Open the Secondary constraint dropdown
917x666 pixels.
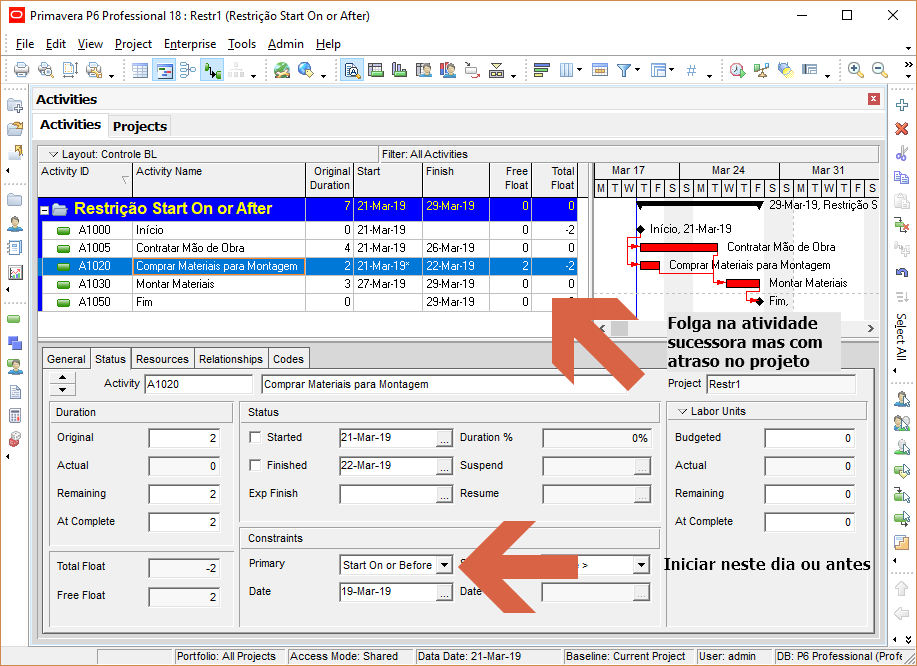642,565
